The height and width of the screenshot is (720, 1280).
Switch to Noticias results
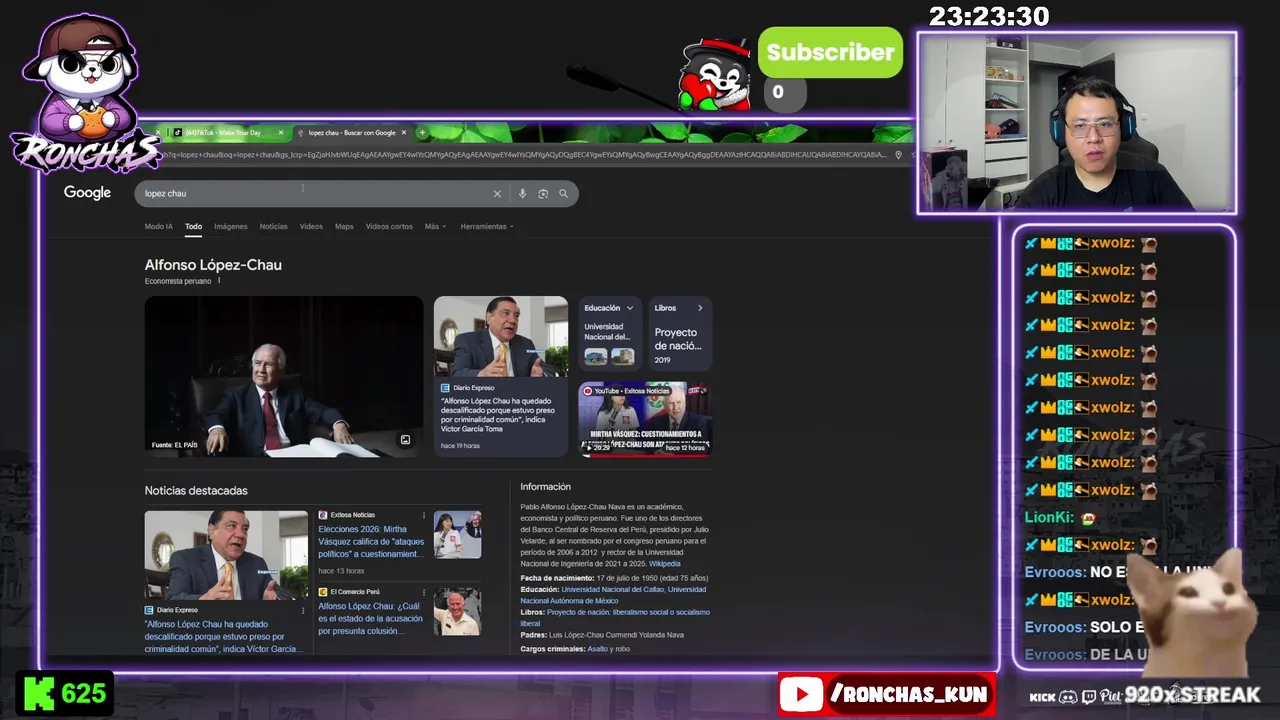(273, 227)
